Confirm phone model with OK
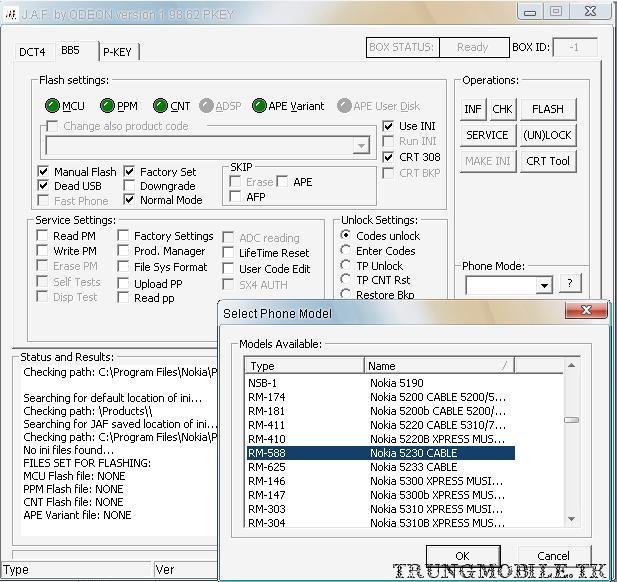This screenshot has height=582, width=617. pyautogui.click(x=463, y=556)
